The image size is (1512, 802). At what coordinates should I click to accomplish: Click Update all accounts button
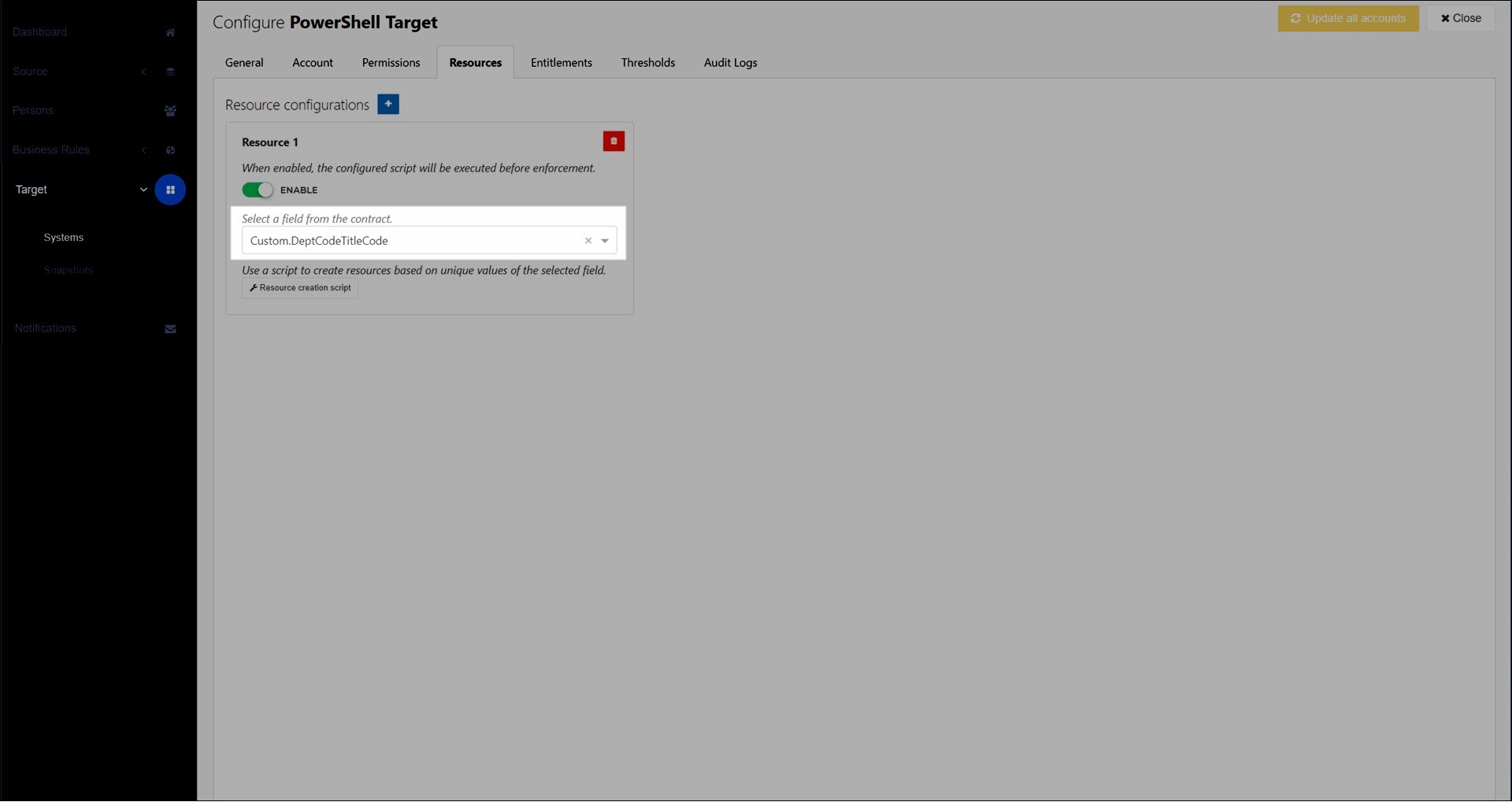coord(1348,18)
